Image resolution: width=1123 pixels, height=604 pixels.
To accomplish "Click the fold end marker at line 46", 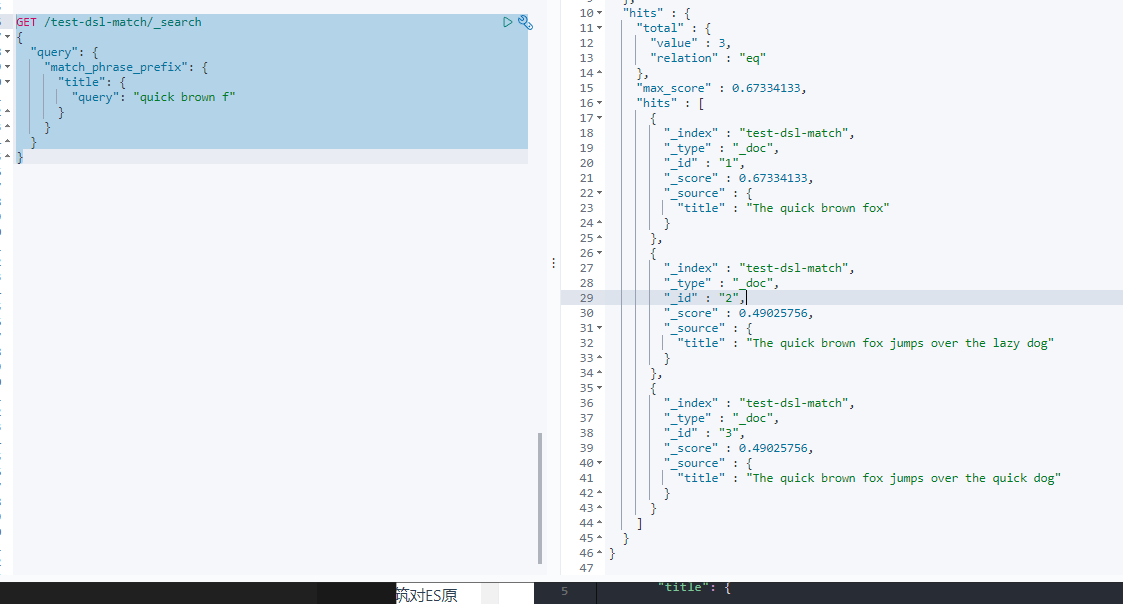I will coord(599,553).
